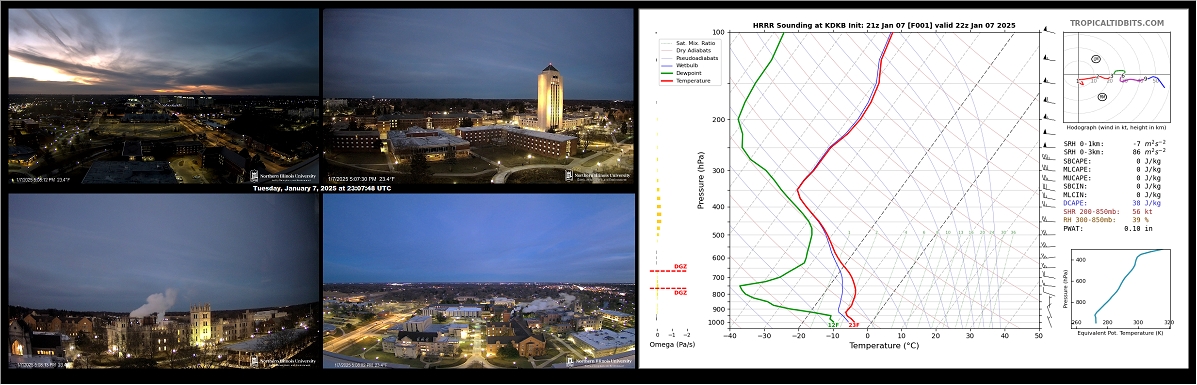Click the Tuesday, January 7, 2025 timestamp bar
Screen dimensions: 1197x385
[321, 189]
